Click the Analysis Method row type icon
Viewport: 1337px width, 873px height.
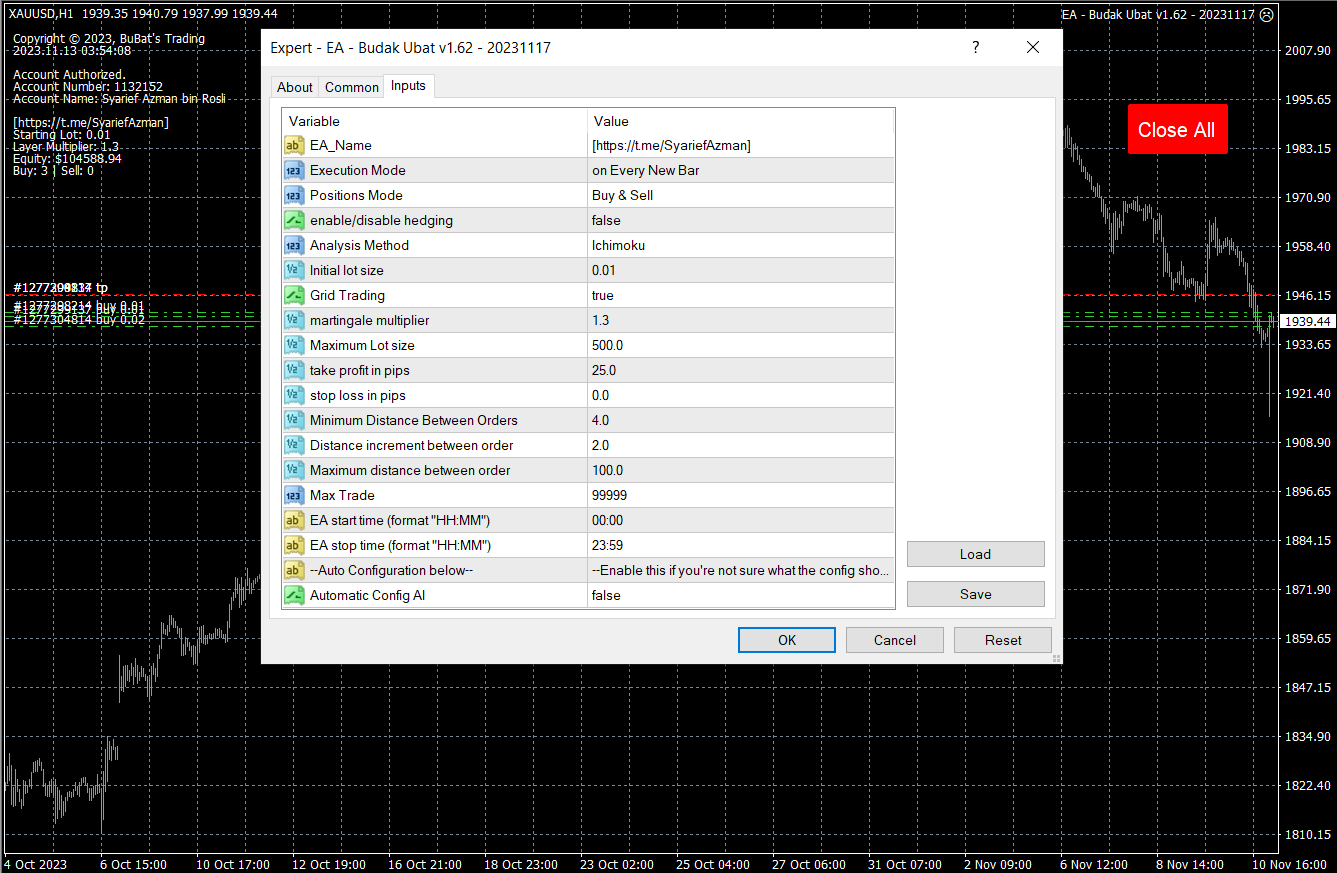click(294, 245)
